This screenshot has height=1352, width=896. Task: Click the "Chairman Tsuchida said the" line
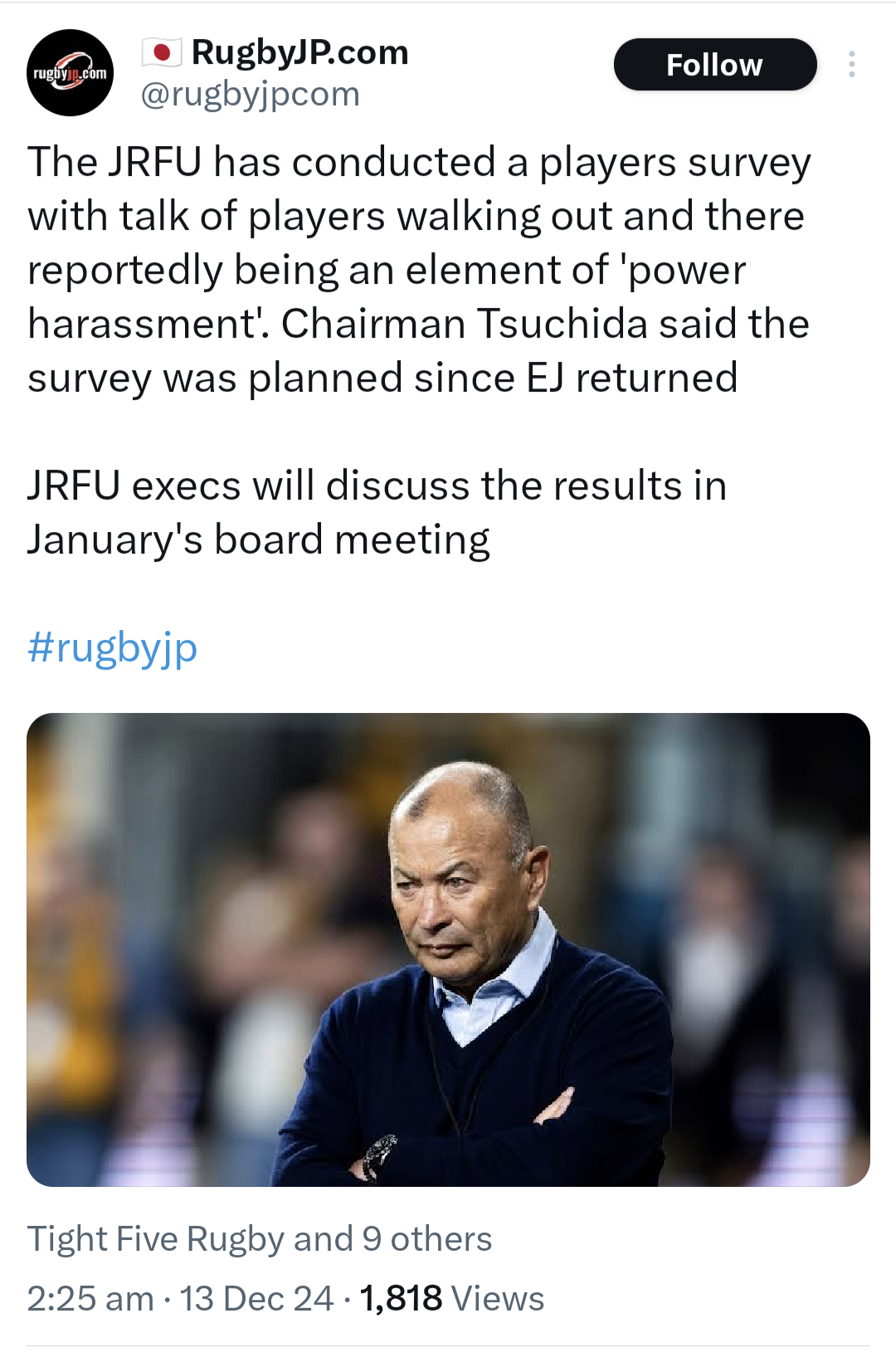click(x=545, y=324)
